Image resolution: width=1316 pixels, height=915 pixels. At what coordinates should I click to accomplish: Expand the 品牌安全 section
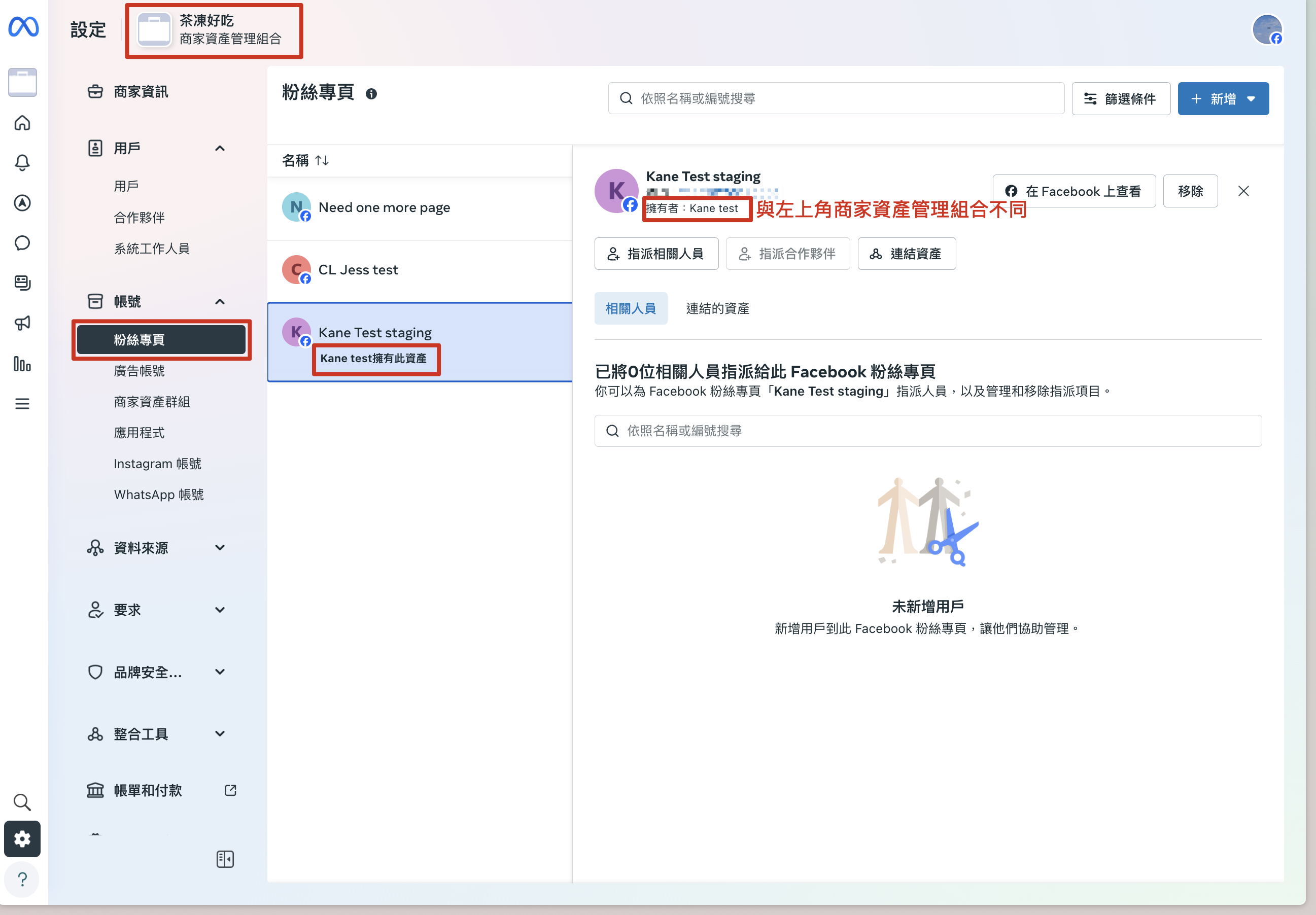tap(156, 672)
